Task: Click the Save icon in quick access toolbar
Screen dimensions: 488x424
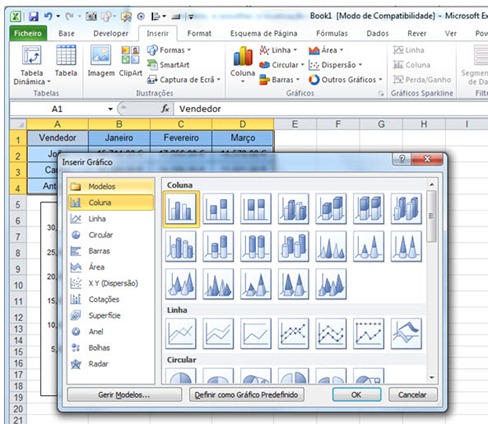Action: (33, 16)
